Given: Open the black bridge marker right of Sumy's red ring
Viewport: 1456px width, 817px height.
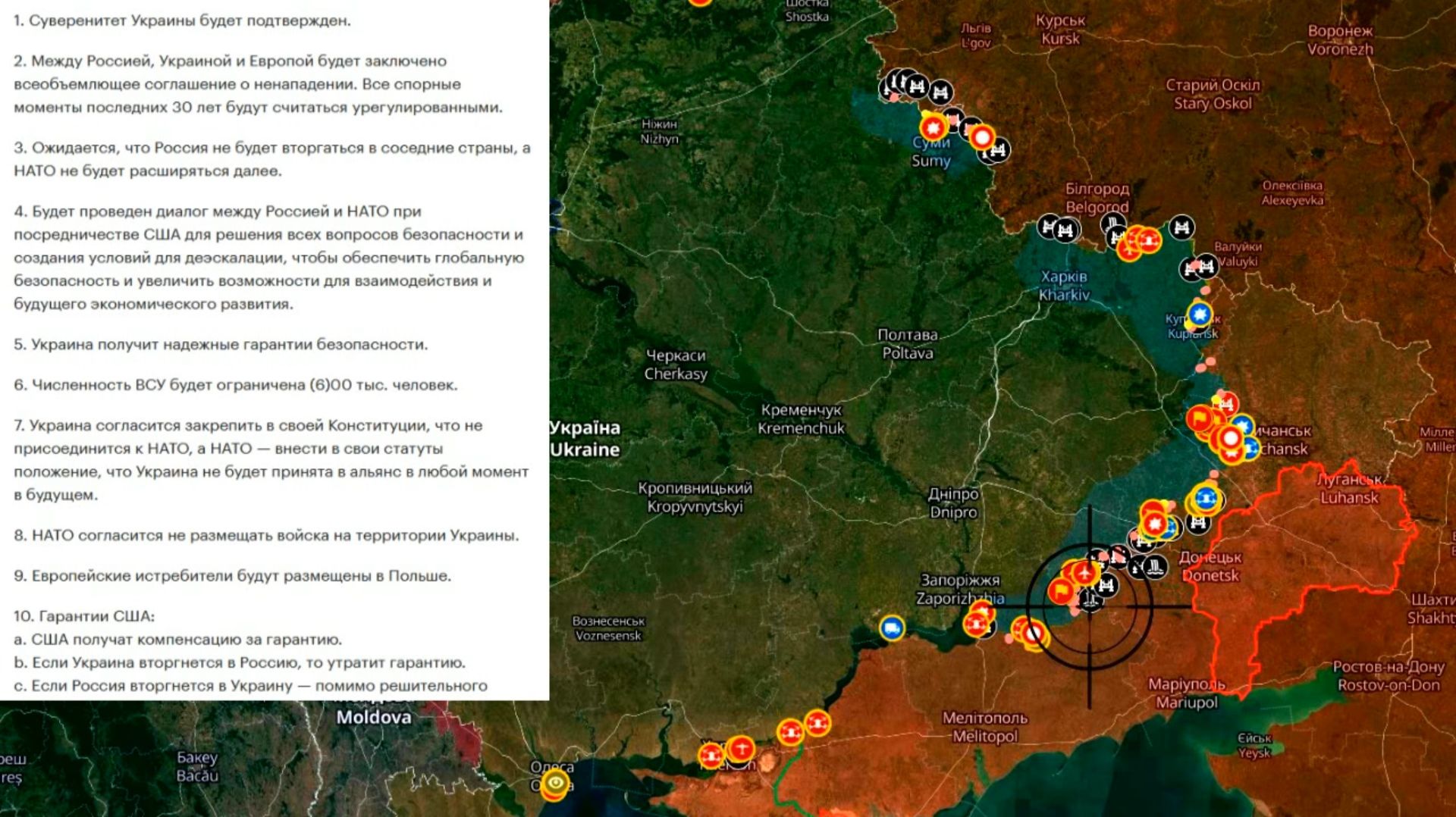Looking at the screenshot, I should pyautogui.click(x=998, y=150).
